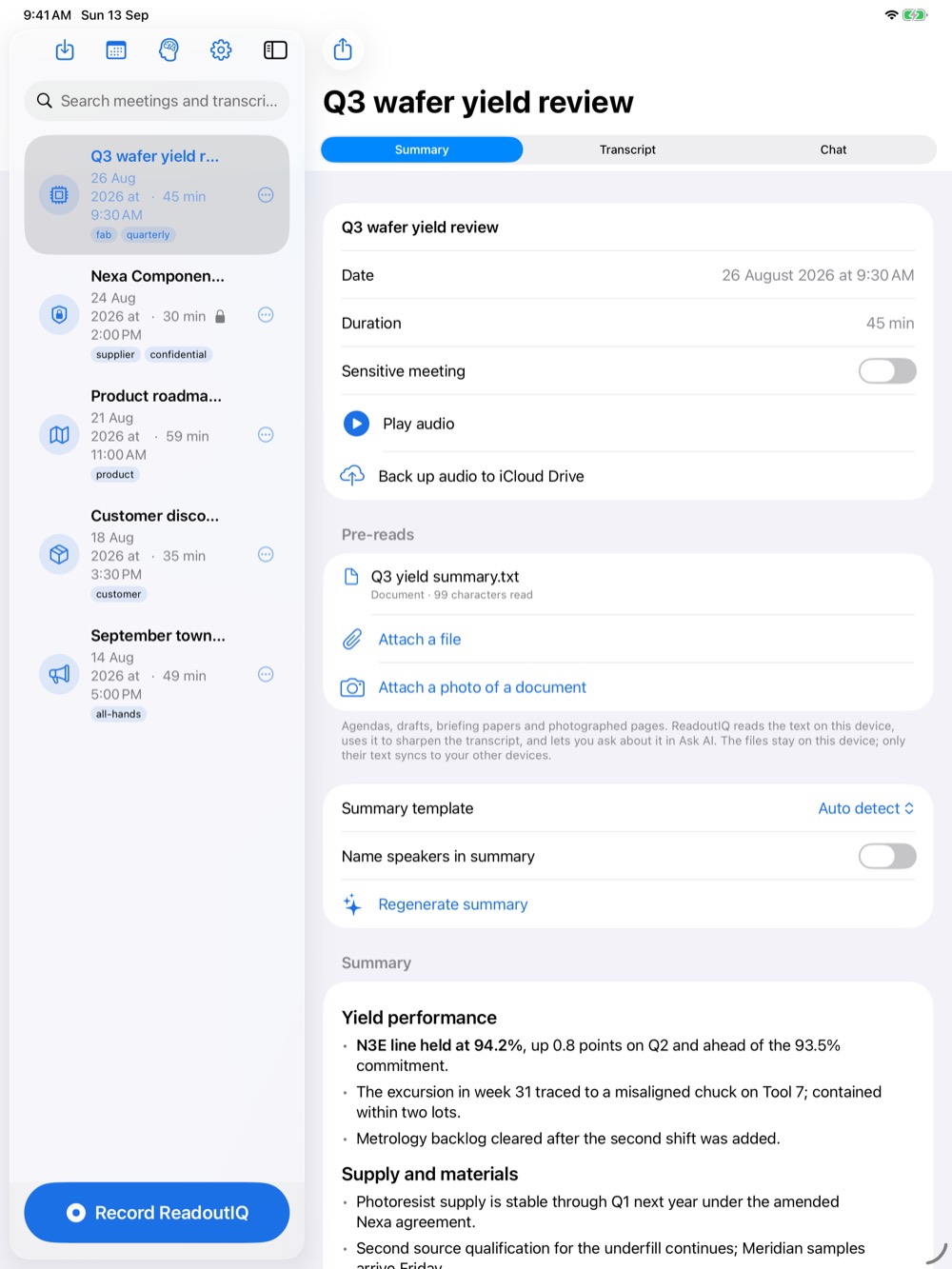Open more options for Nexa Components meeting
Image resolution: width=952 pixels, height=1269 pixels.
[x=266, y=315]
